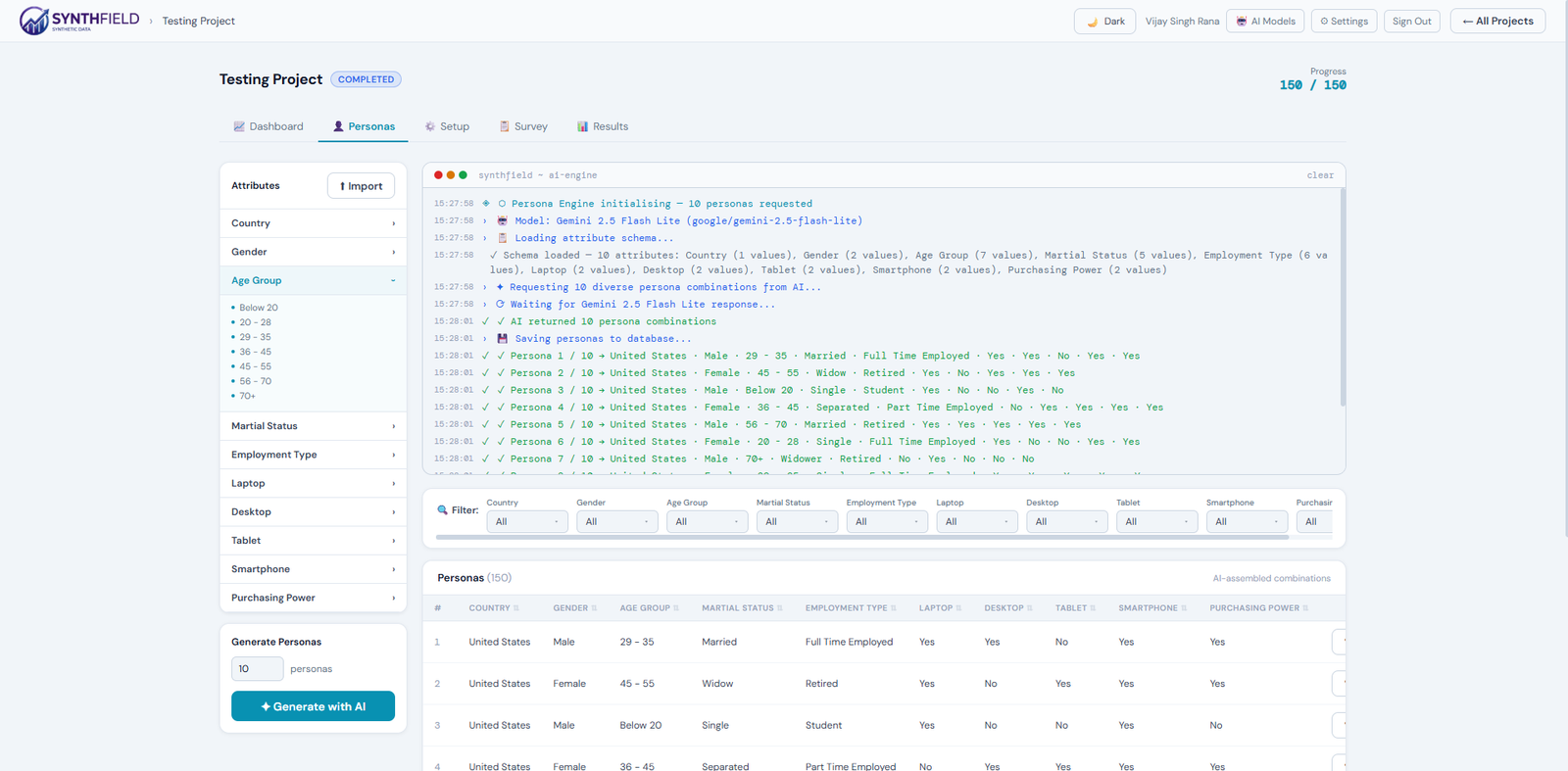The image size is (1568, 771).
Task: Clear the terminal log
Action: click(x=1320, y=175)
